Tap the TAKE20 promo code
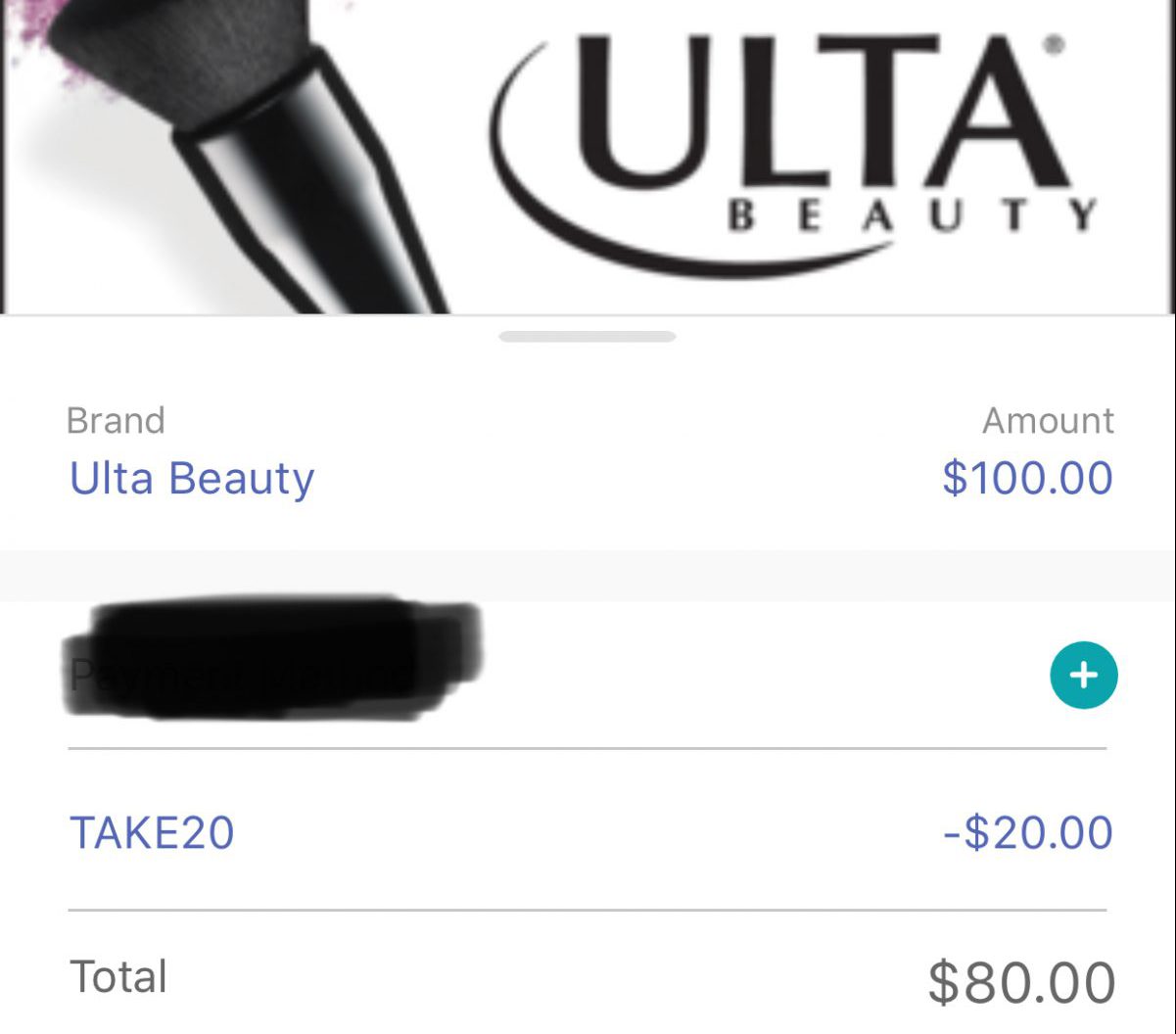This screenshot has width=1176, height=1034. (x=152, y=833)
